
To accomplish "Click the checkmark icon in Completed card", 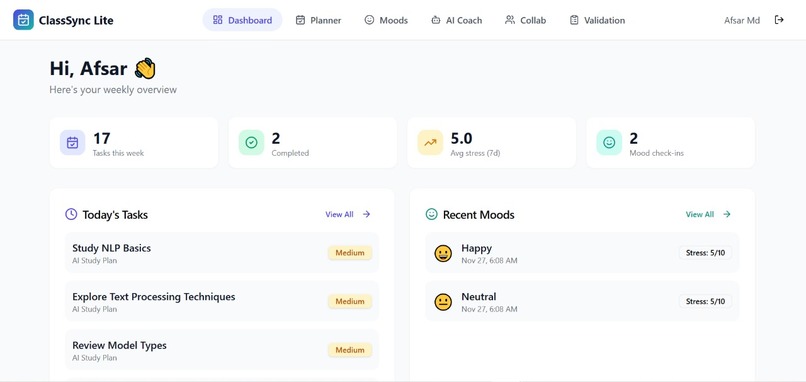I will pos(251,142).
